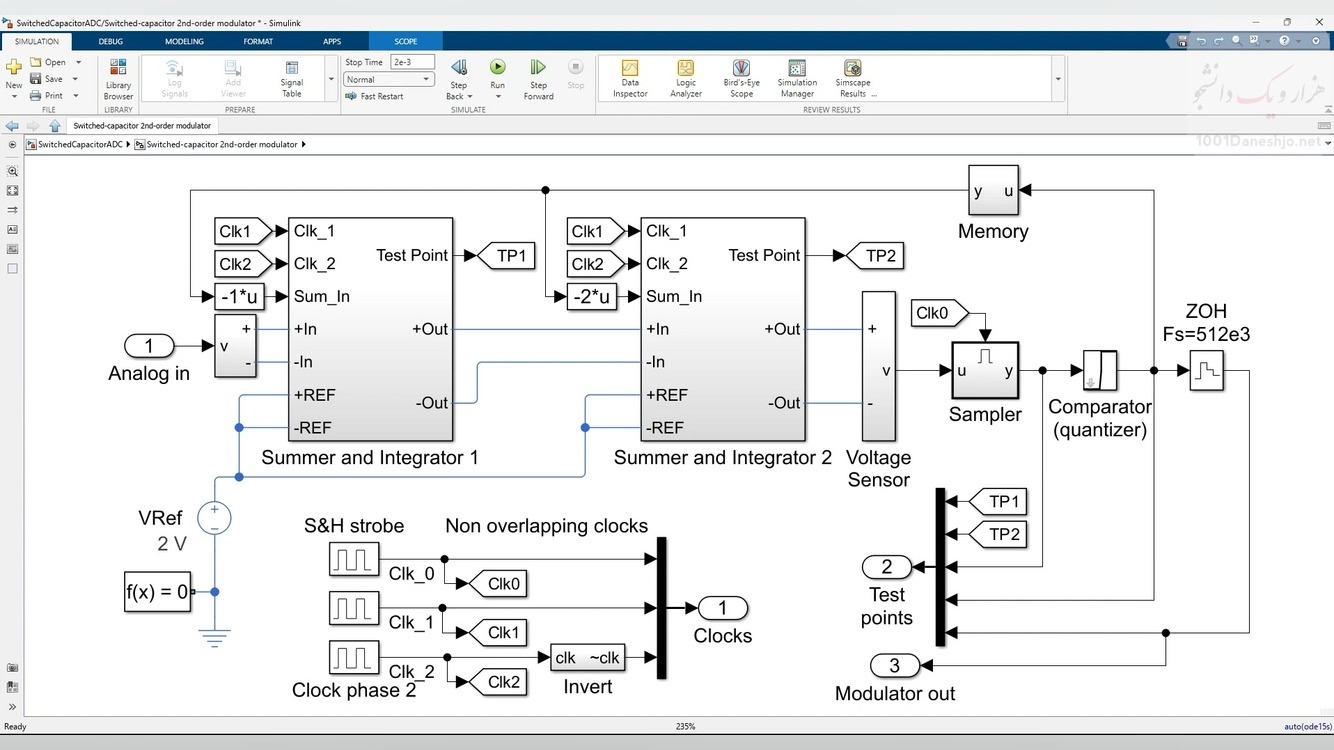Image resolution: width=1334 pixels, height=750 pixels.
Task: Switch to the MODELING tab
Action: pyautogui.click(x=184, y=41)
